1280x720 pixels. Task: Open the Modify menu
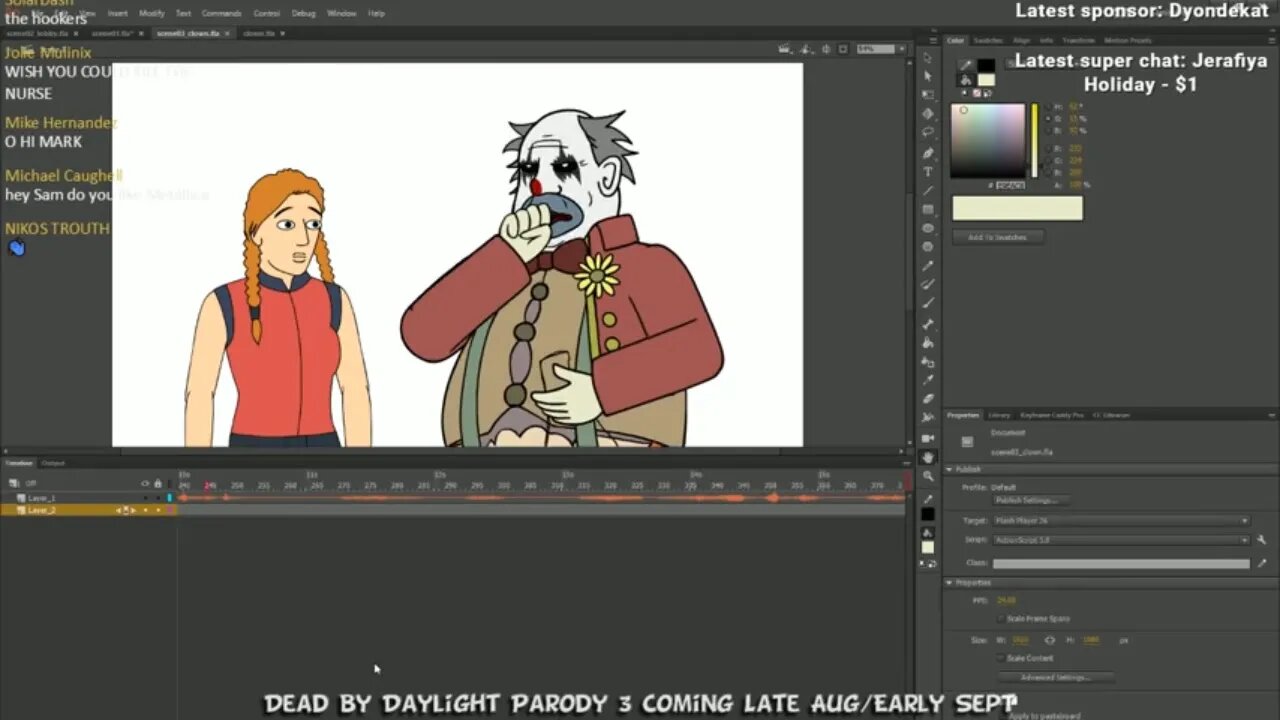tap(152, 13)
